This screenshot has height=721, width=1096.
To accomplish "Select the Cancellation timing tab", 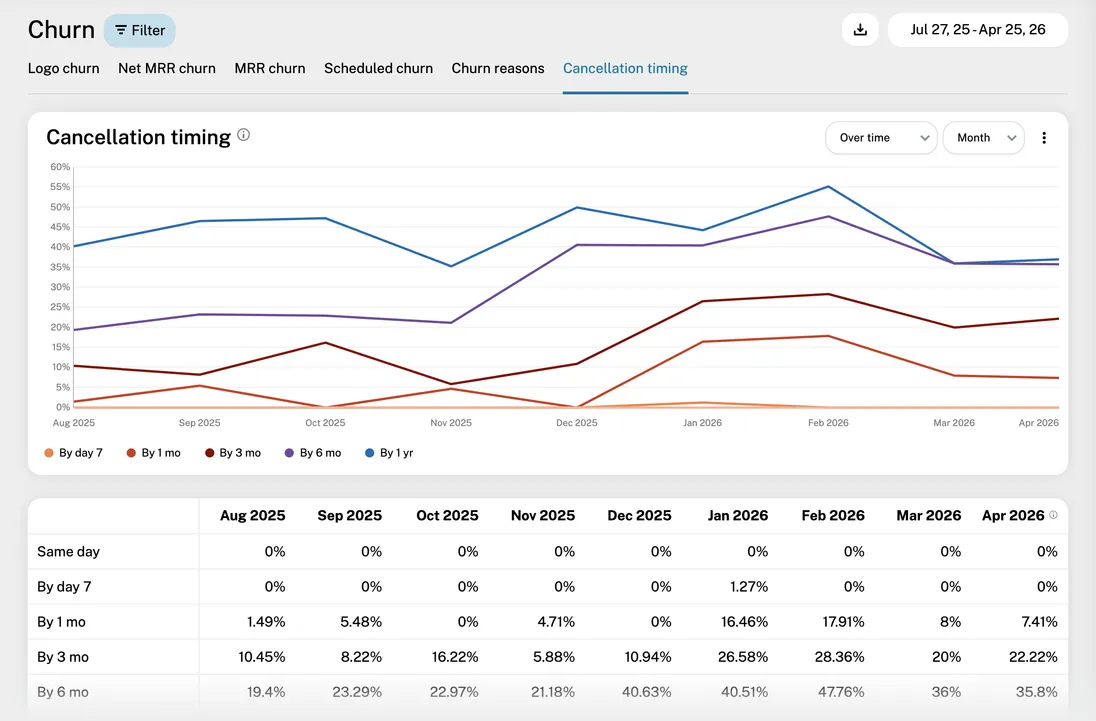I will coord(625,68).
